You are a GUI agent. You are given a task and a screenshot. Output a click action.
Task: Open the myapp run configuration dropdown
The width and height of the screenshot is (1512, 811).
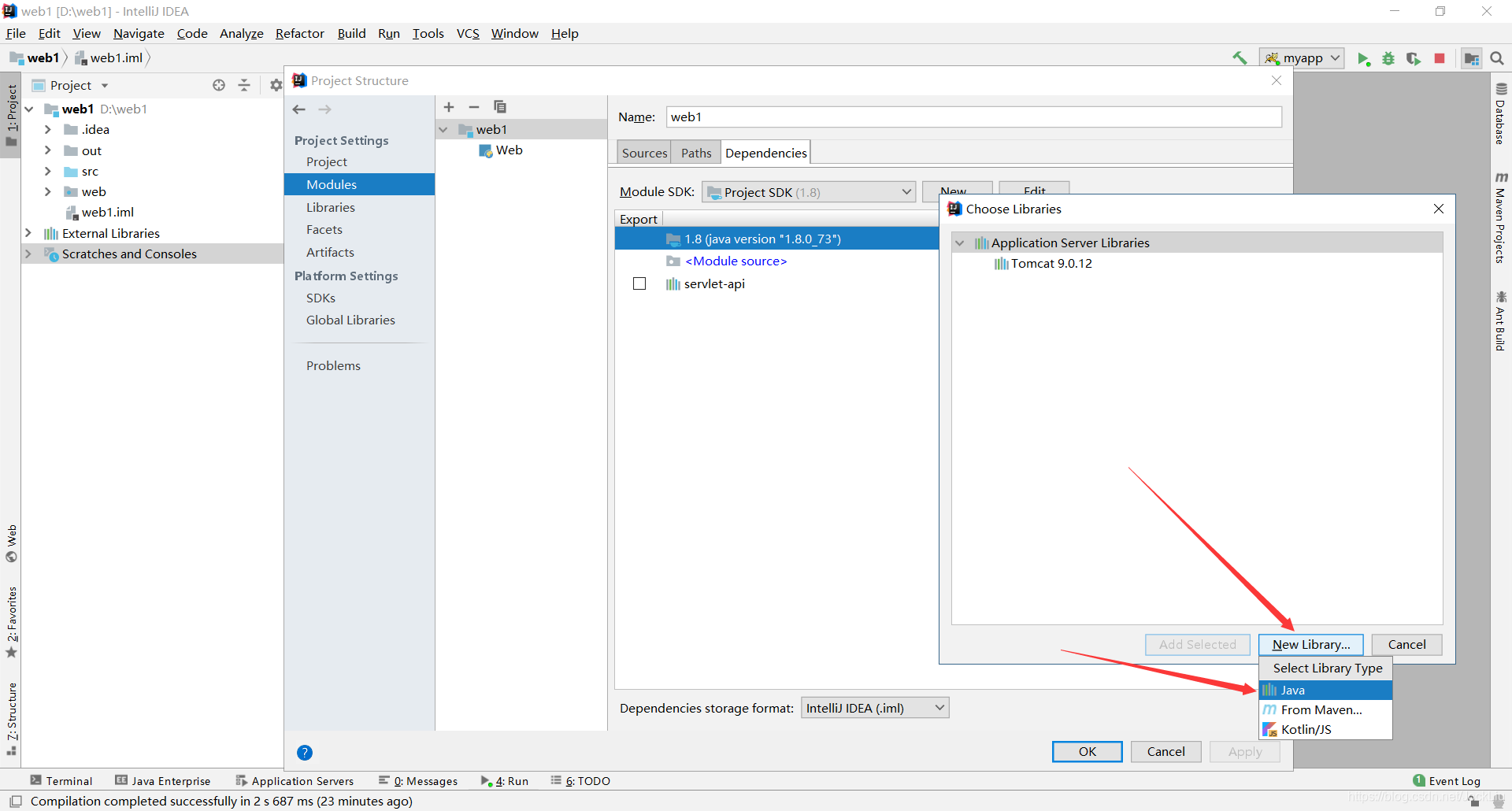(1302, 58)
